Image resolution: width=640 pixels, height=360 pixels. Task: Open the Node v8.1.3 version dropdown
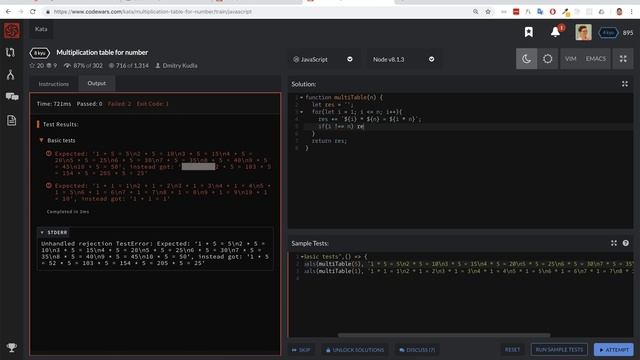(x=403, y=59)
